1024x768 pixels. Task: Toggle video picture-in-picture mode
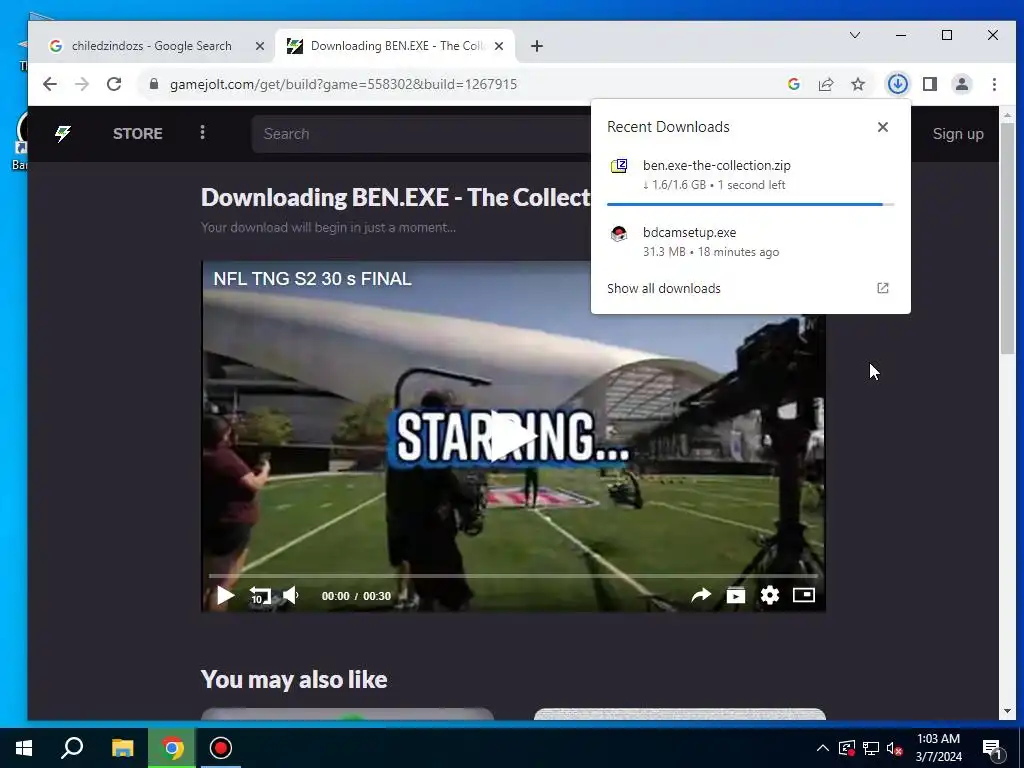pyautogui.click(x=804, y=595)
